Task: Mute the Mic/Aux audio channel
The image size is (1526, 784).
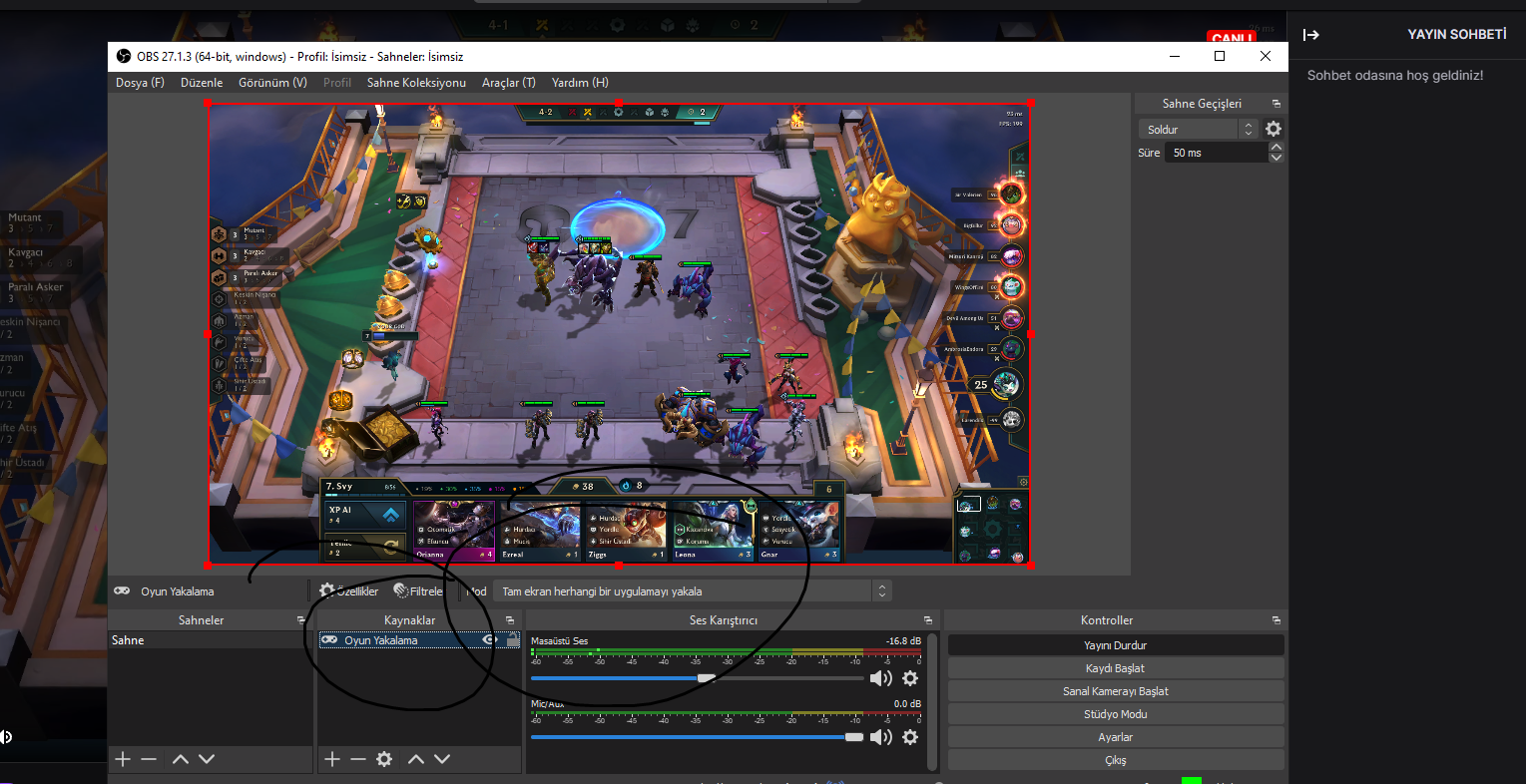Action: coord(880,737)
